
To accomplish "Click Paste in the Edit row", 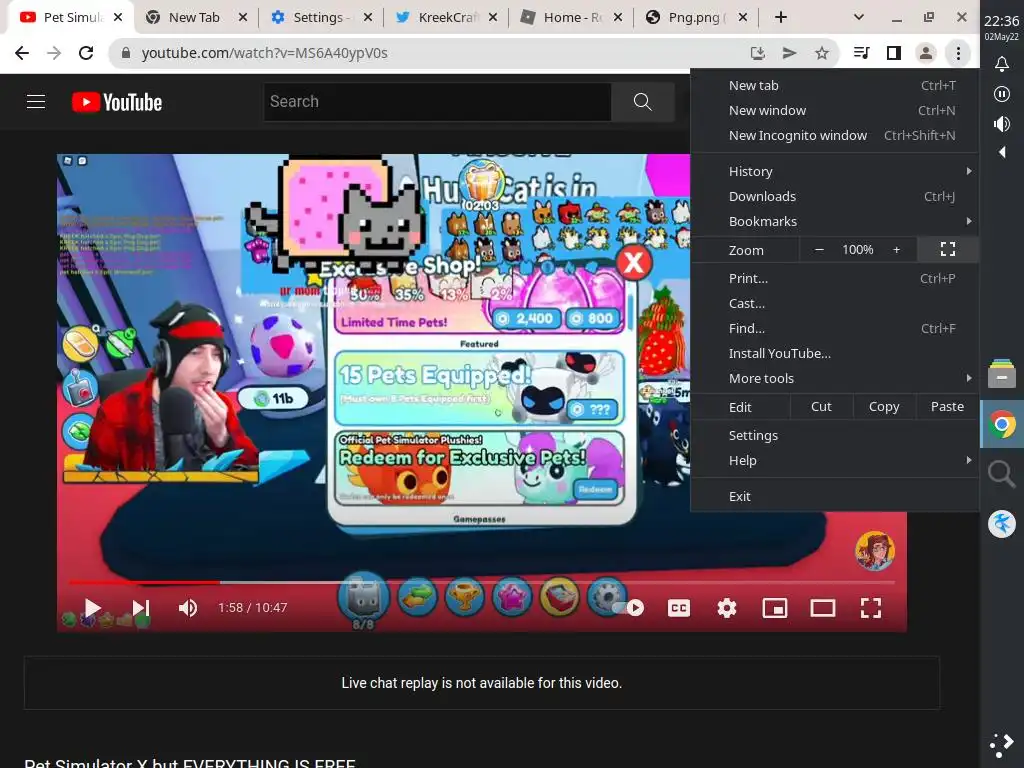I will [x=947, y=407].
